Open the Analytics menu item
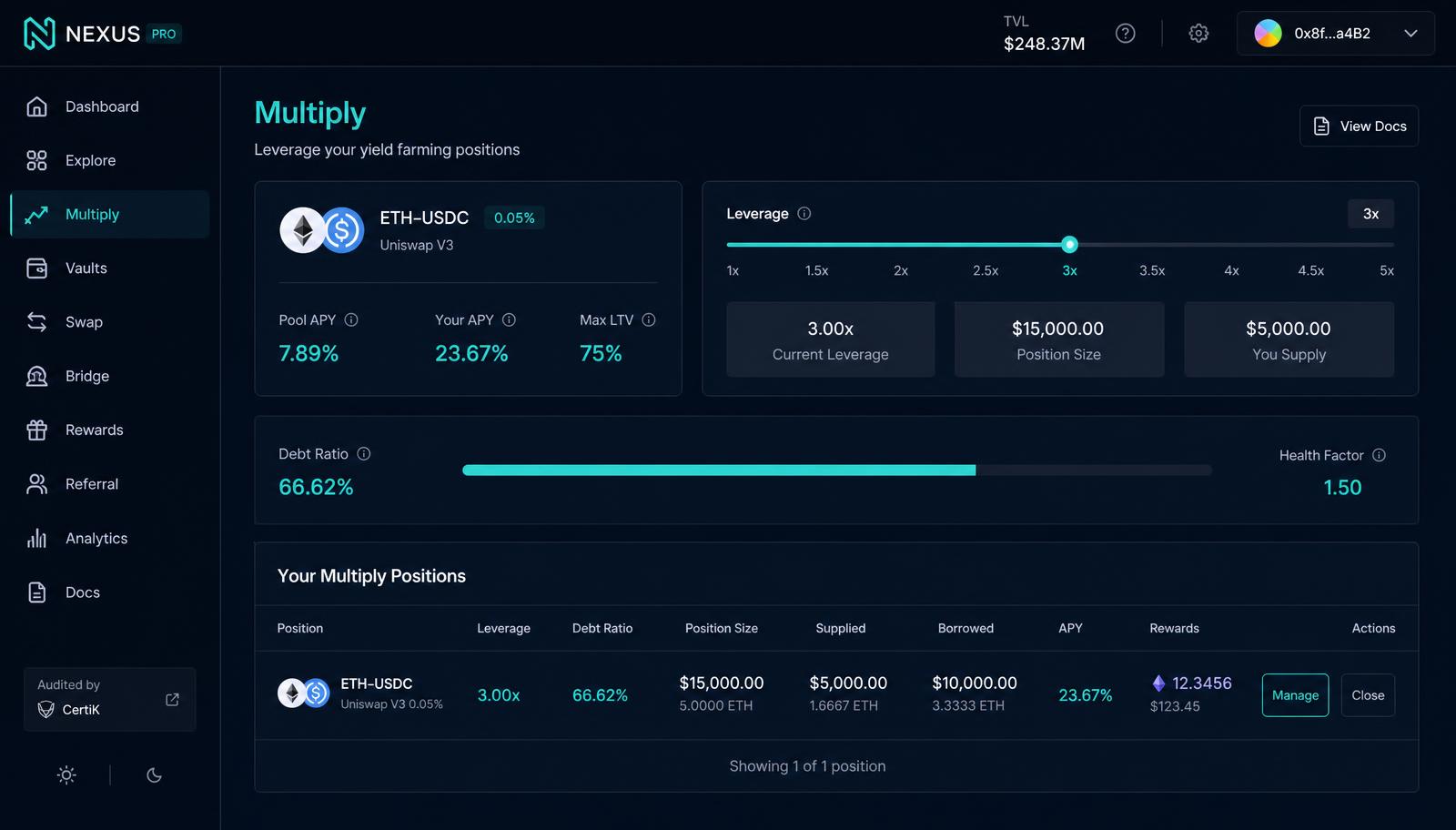The height and width of the screenshot is (830, 1456). click(110, 538)
